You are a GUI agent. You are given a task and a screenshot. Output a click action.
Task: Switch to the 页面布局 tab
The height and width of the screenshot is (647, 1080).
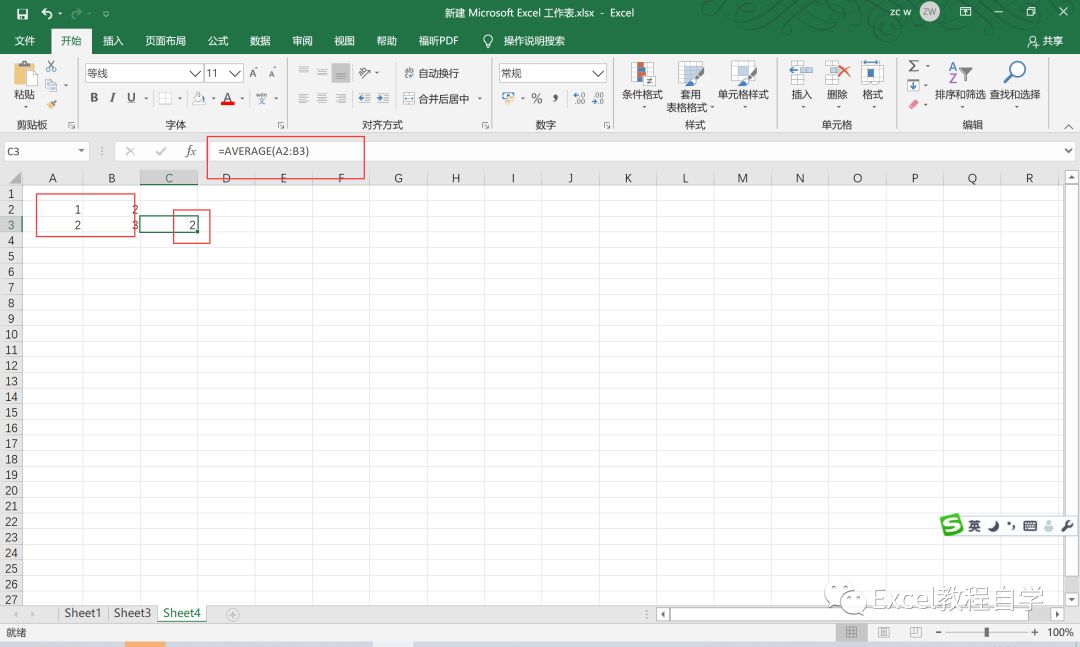click(165, 41)
